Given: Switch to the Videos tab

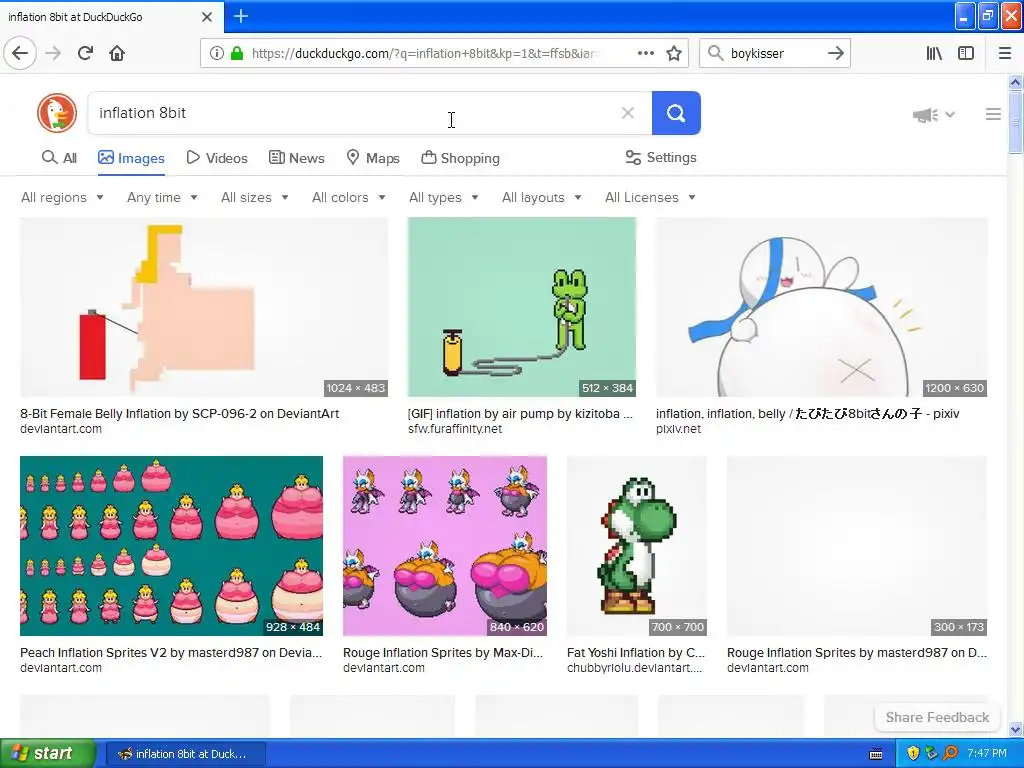Looking at the screenshot, I should (x=217, y=158).
